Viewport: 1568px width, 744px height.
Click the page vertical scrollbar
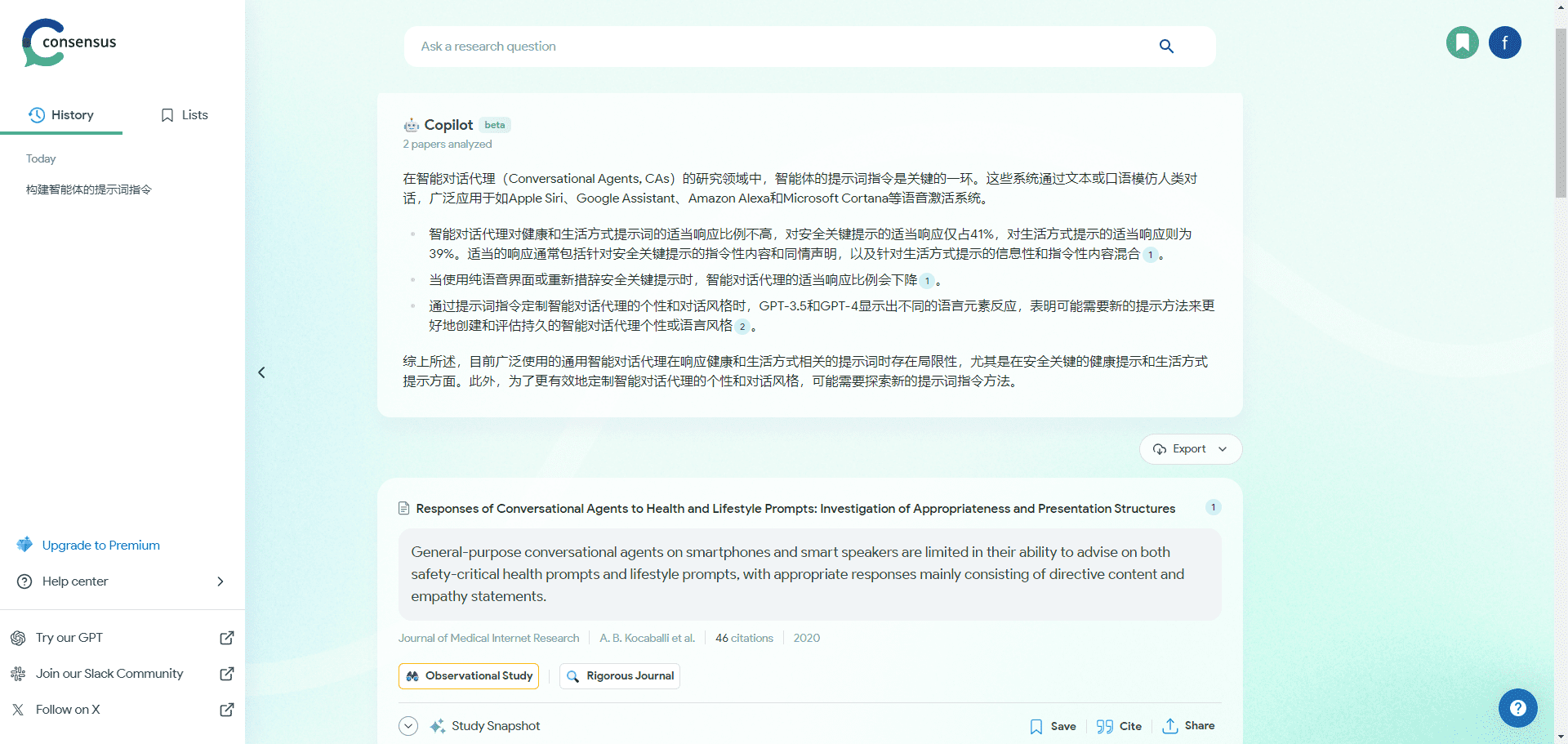point(1561,114)
